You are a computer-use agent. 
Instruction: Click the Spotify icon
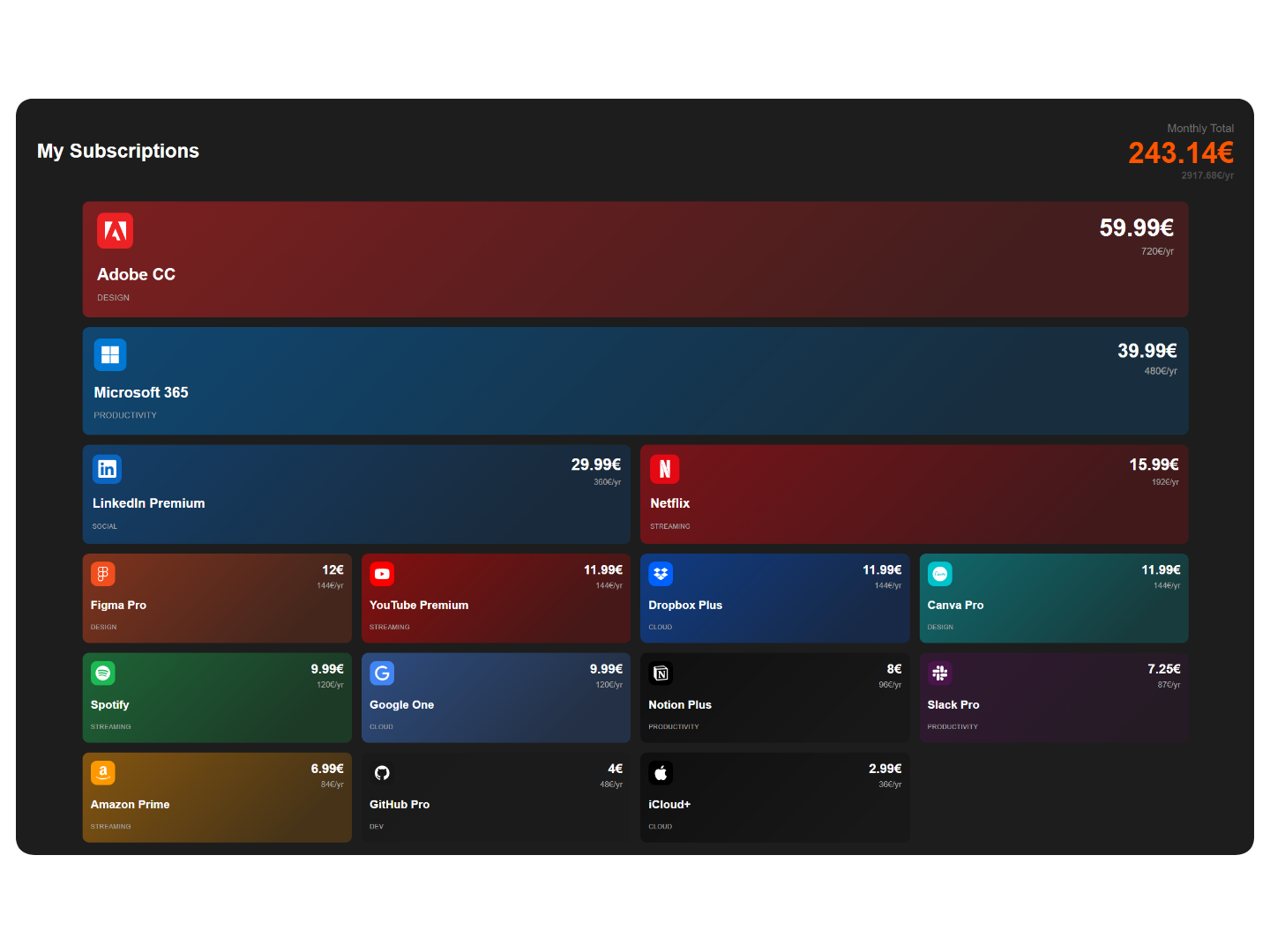[103, 673]
